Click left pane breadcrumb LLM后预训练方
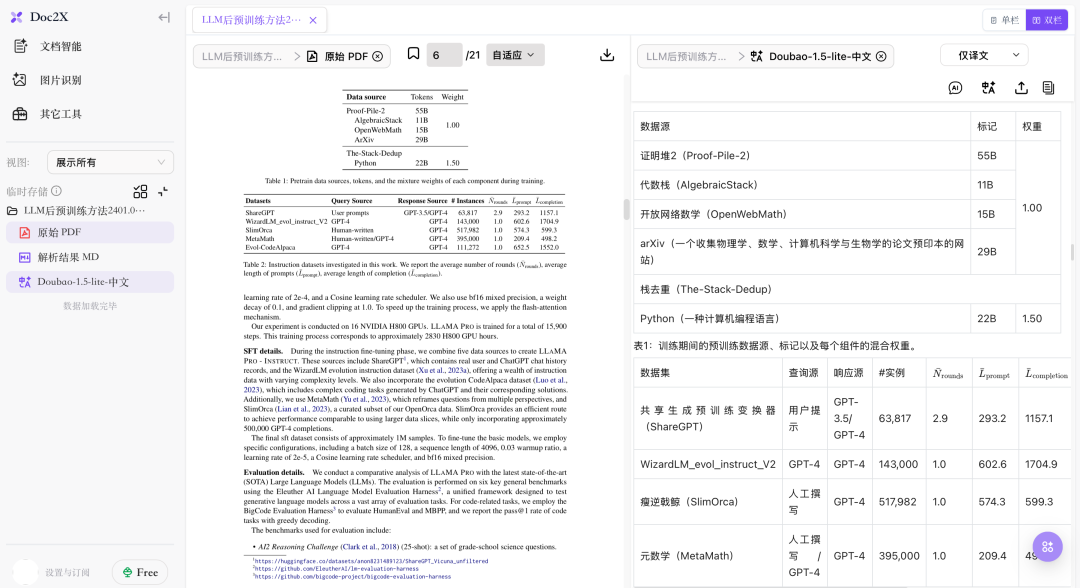 (x=242, y=56)
